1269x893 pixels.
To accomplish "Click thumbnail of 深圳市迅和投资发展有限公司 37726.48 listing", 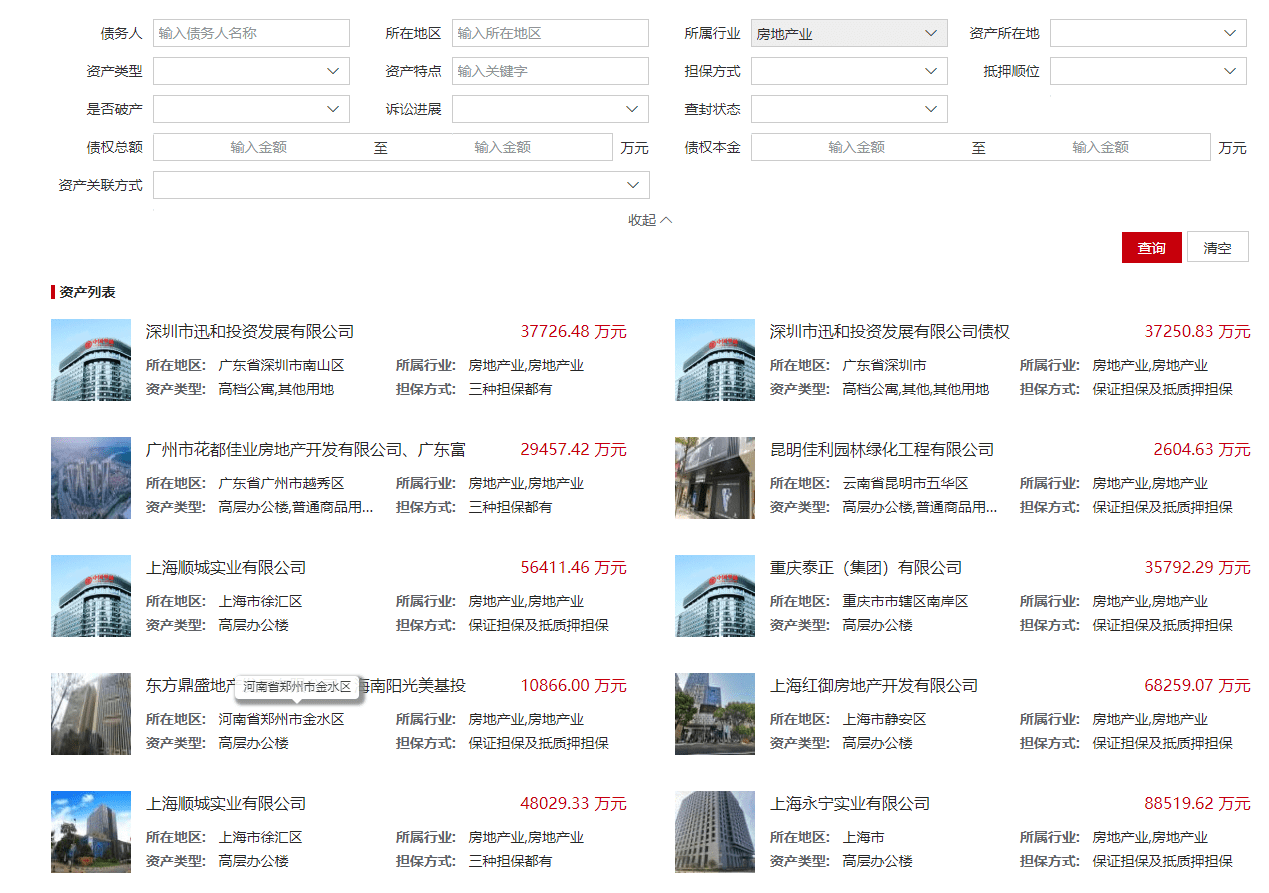I will (91, 360).
